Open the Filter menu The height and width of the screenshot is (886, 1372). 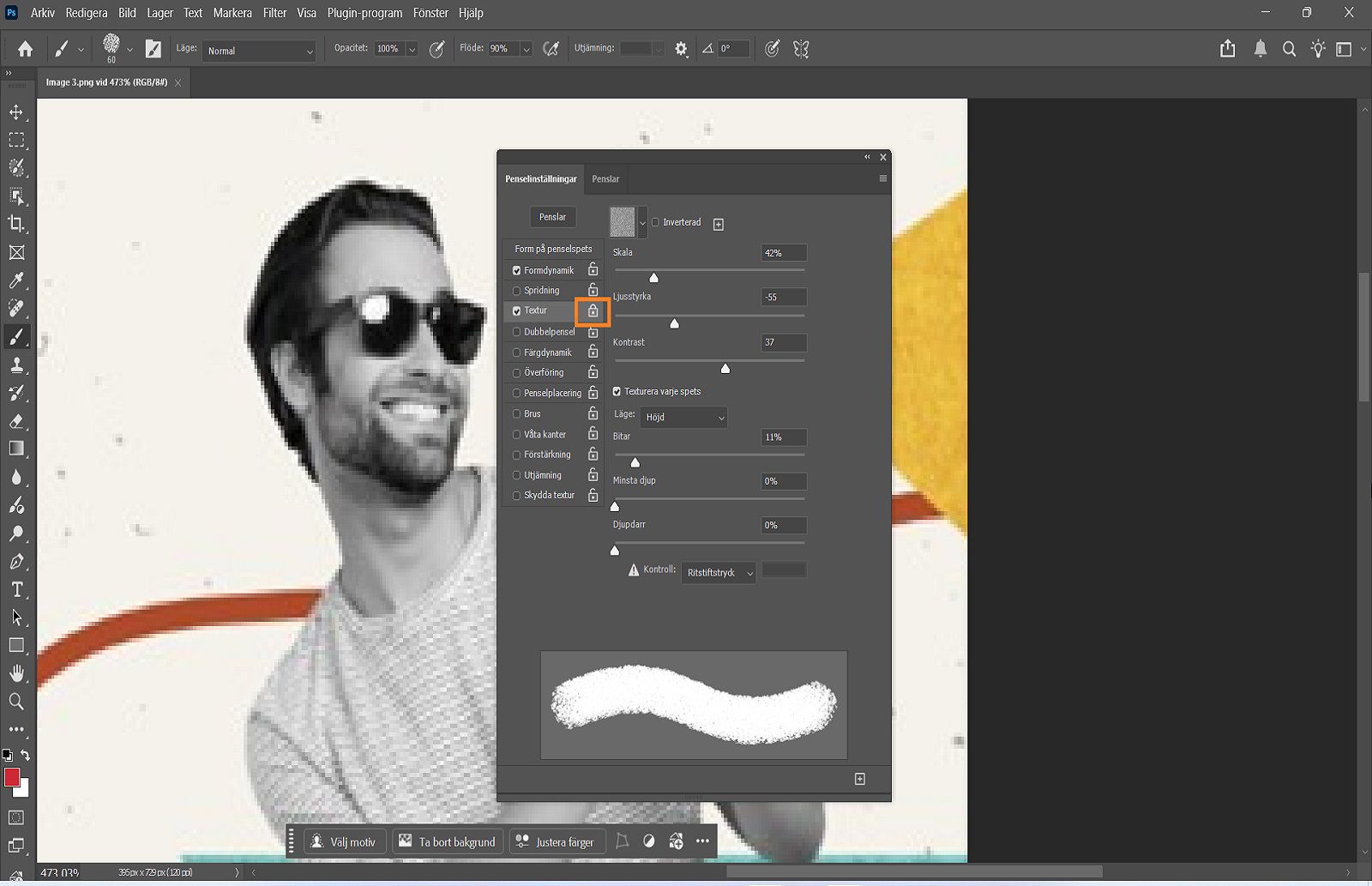(274, 13)
